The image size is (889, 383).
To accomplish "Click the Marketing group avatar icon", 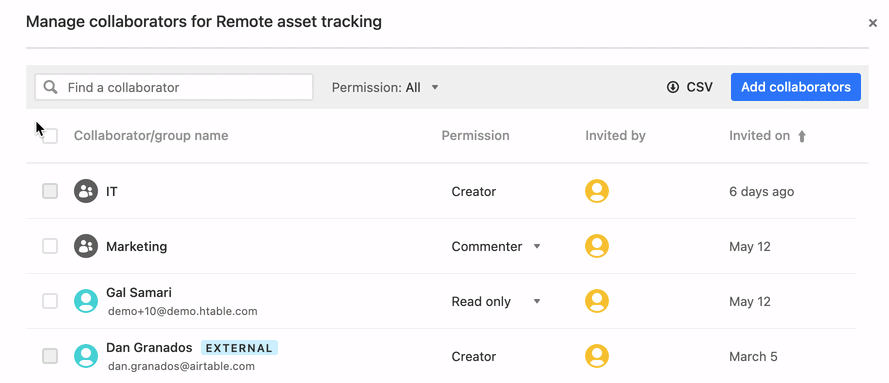I will 86,246.
